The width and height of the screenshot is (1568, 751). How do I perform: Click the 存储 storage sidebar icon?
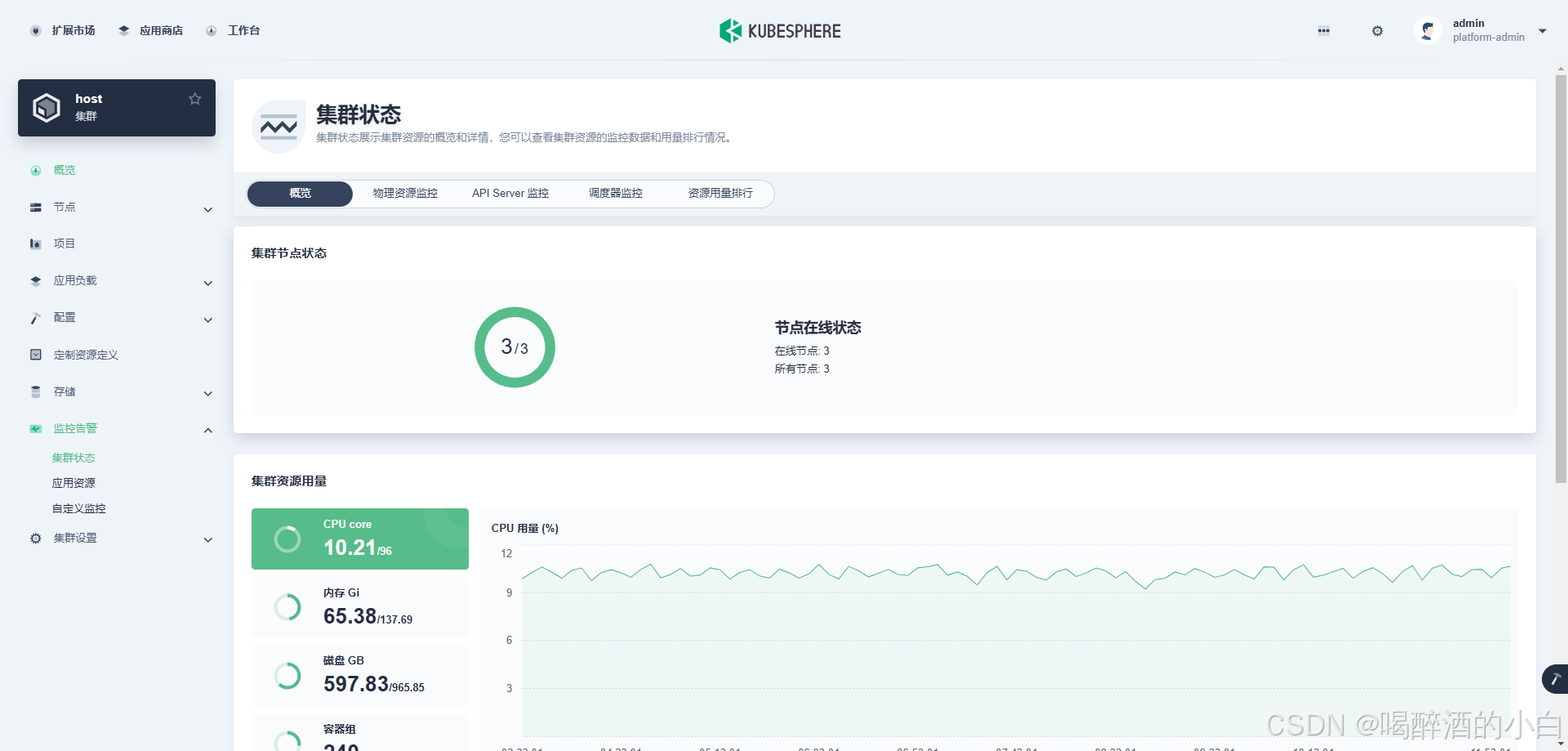(x=36, y=392)
